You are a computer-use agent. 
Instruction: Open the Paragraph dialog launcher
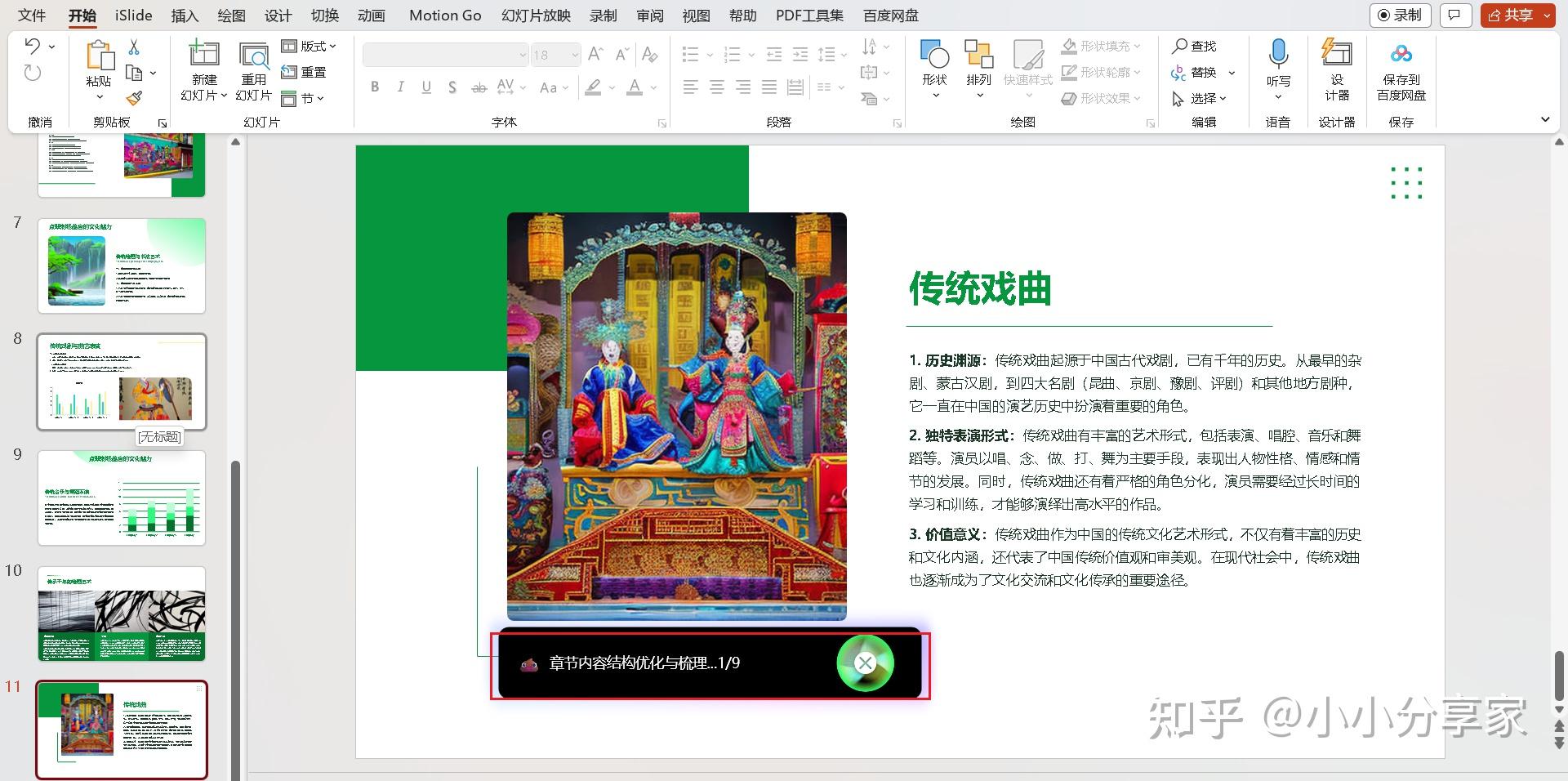point(897,123)
